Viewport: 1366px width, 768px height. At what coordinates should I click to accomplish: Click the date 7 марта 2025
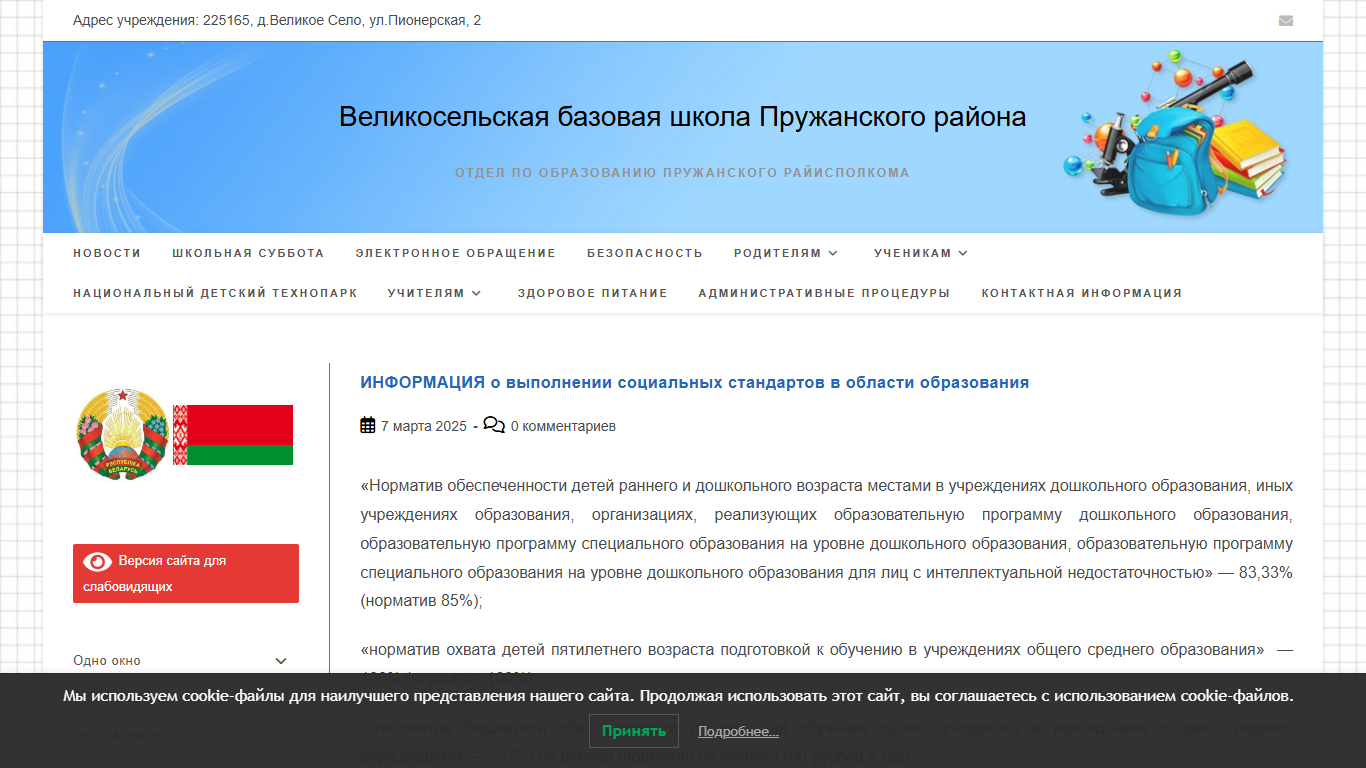pos(424,426)
